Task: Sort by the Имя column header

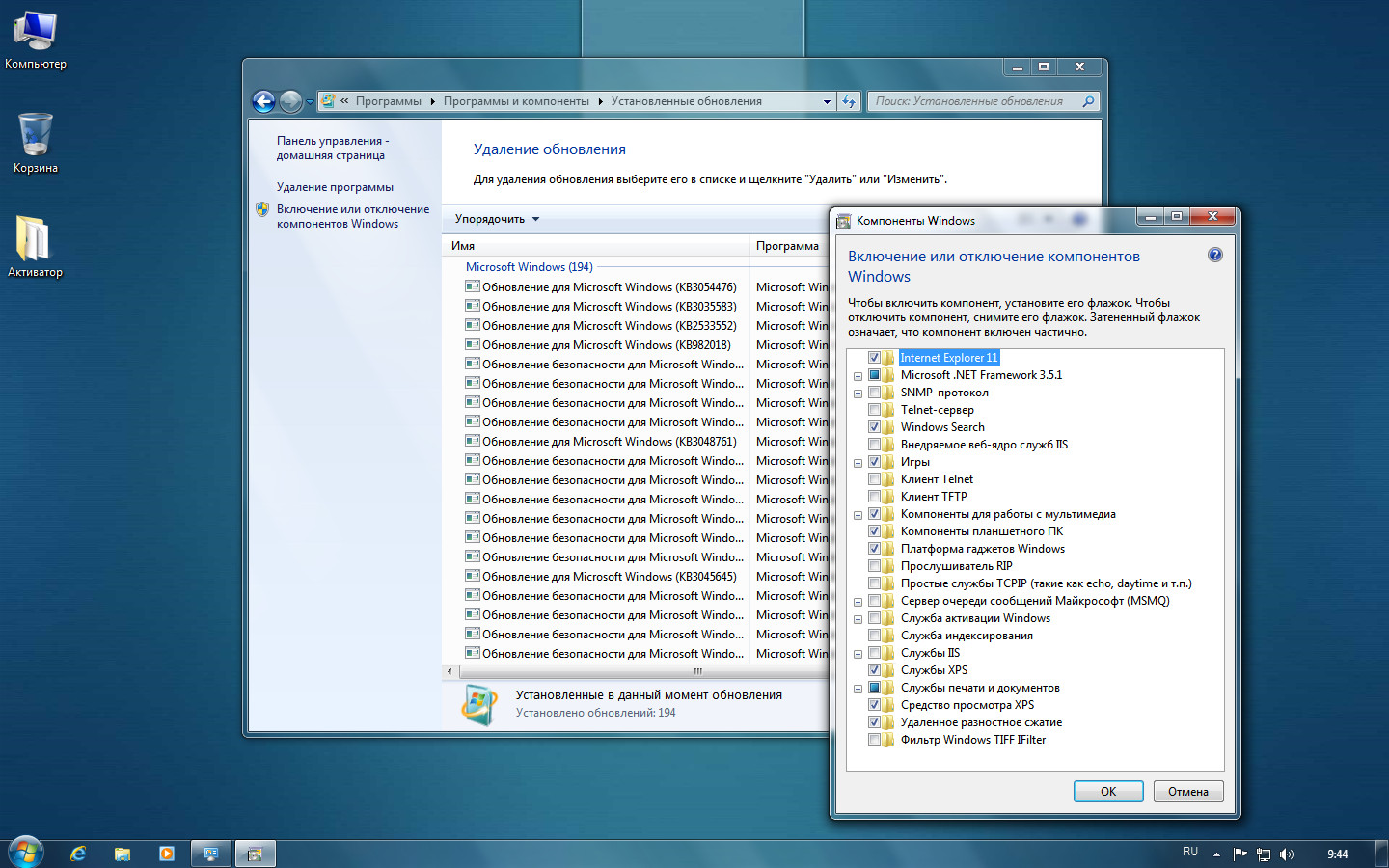Action: pos(595,246)
